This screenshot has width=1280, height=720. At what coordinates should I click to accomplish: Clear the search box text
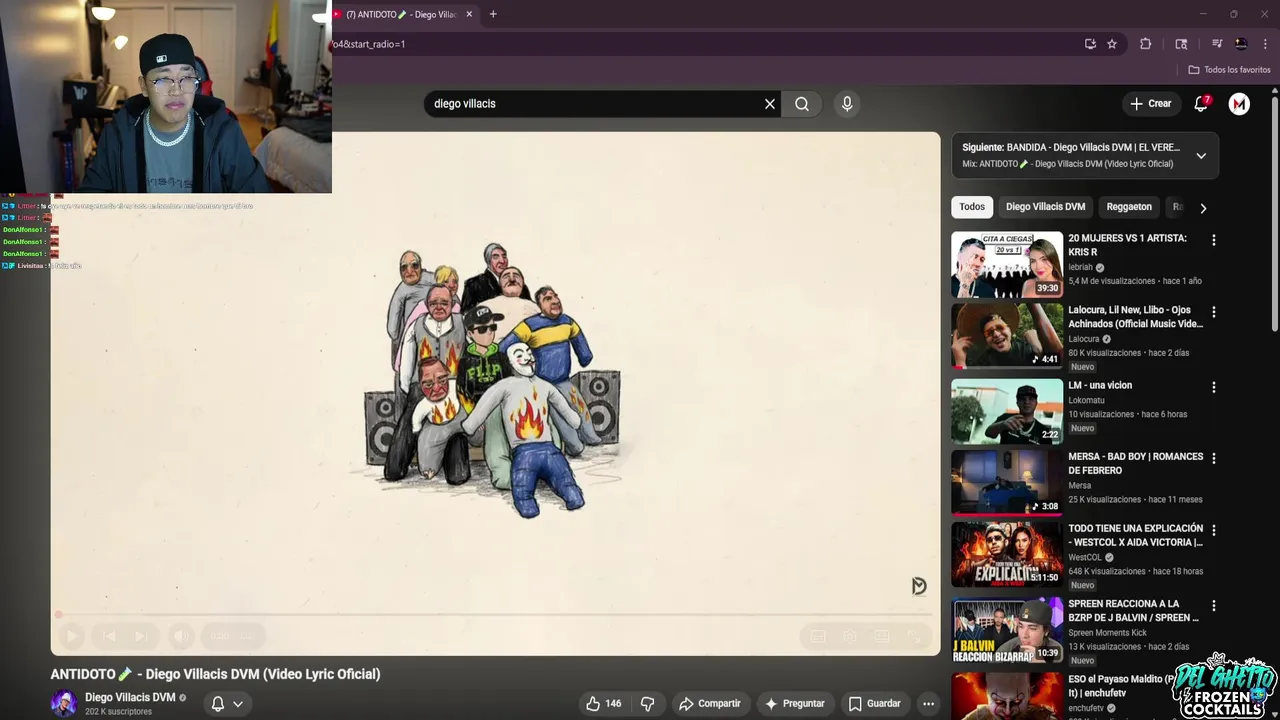(770, 104)
